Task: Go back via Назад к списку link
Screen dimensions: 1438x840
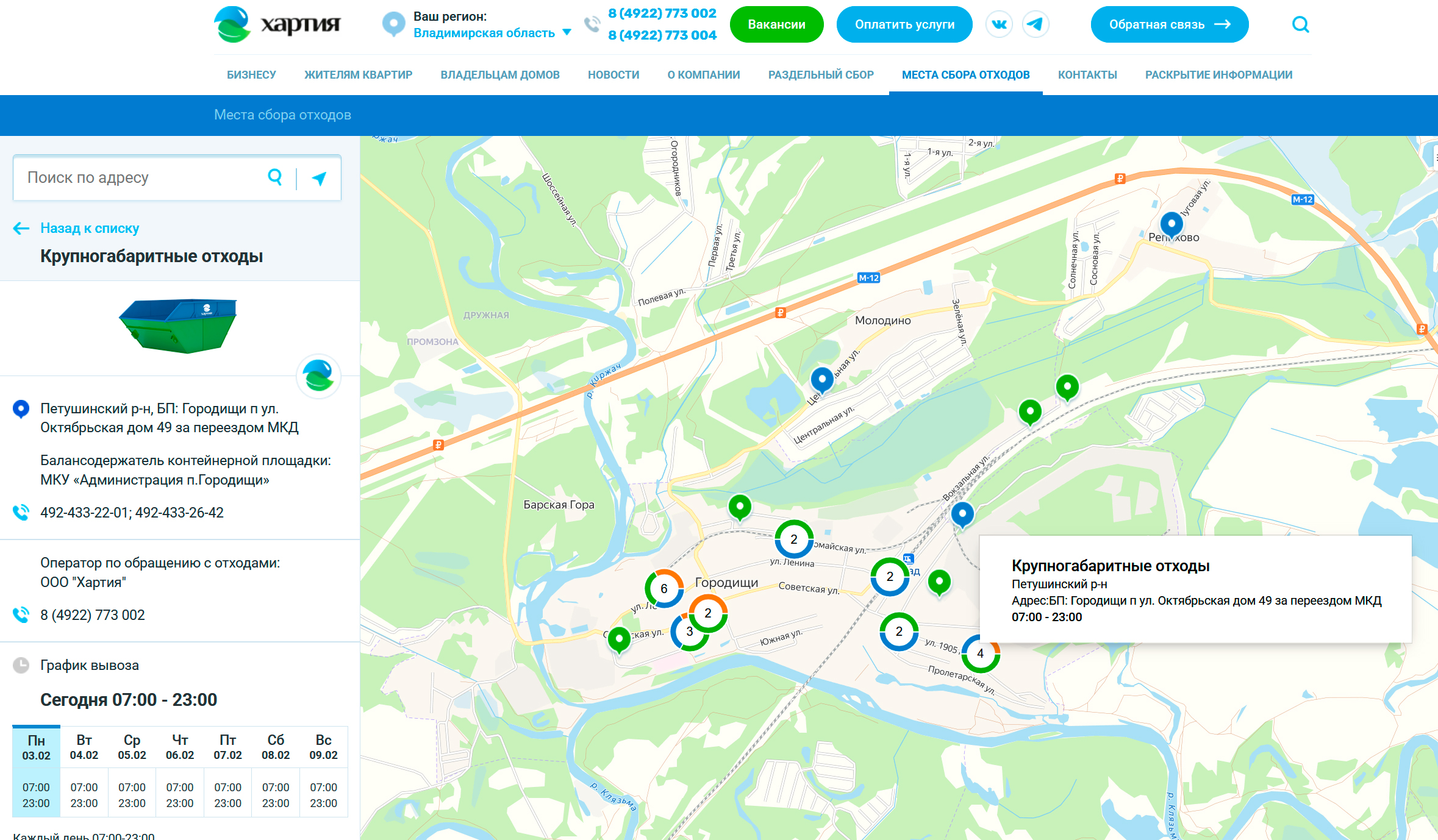Action: coord(89,228)
